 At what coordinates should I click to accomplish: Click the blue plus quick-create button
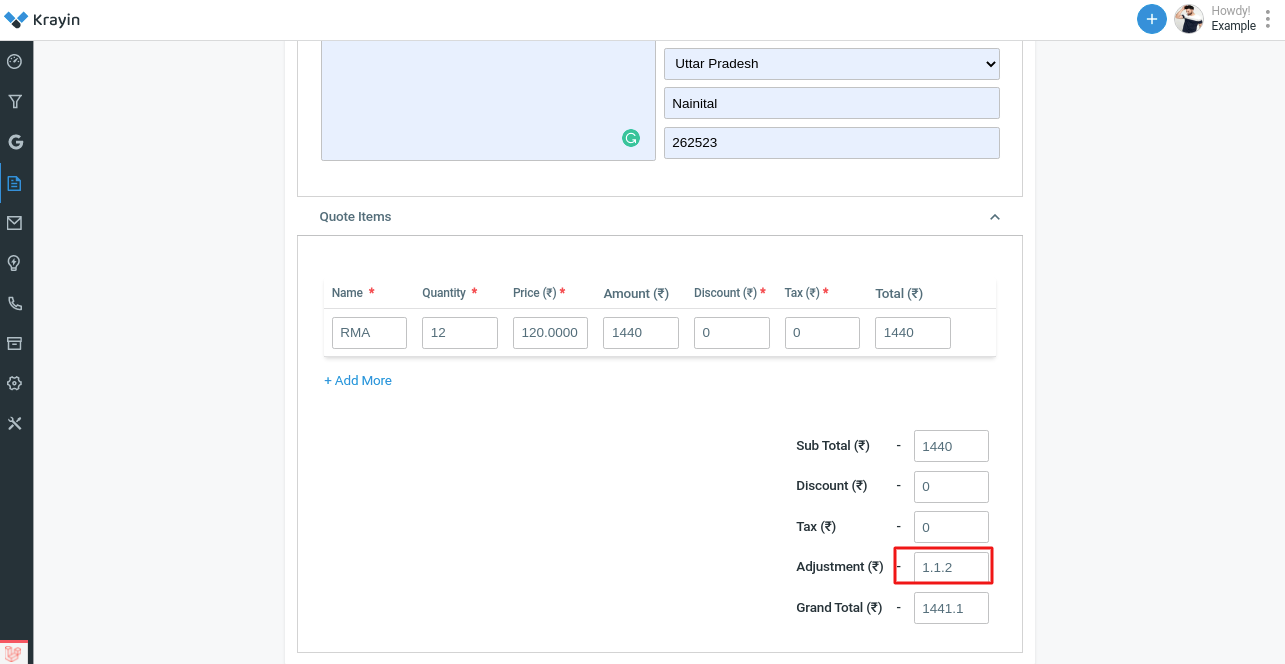tap(1151, 18)
